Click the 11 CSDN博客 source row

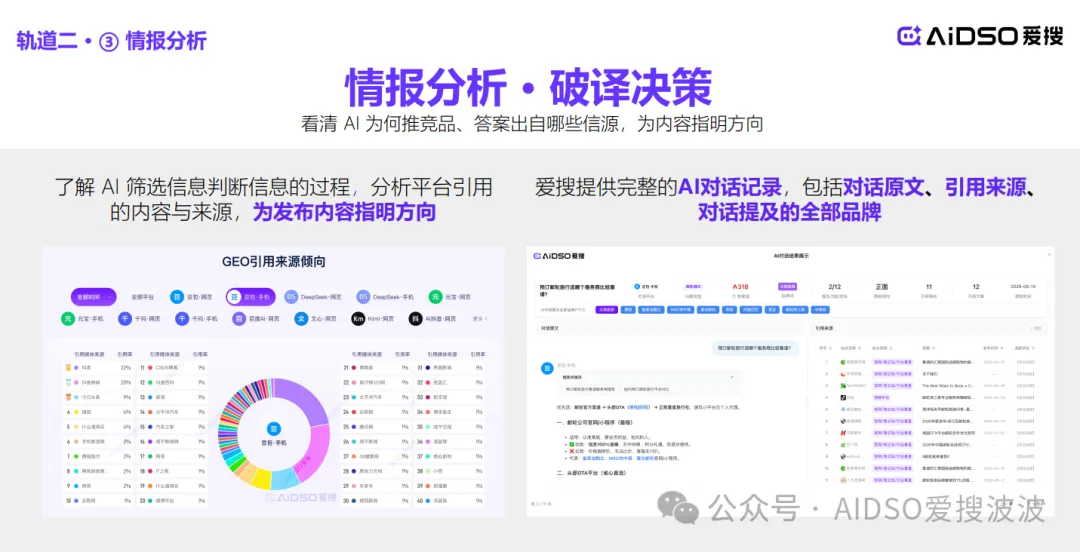click(x=173, y=368)
